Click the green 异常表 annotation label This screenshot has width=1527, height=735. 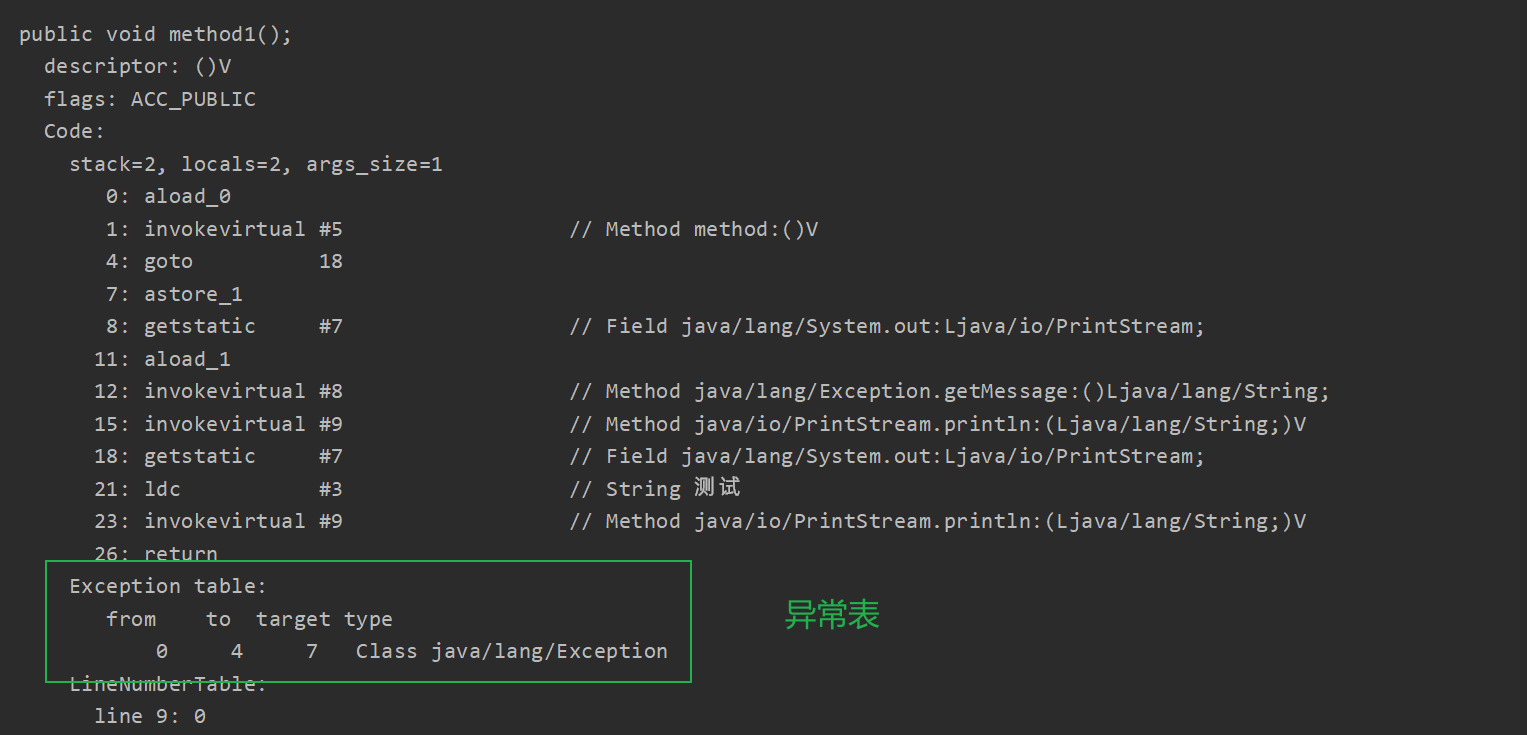[832, 615]
